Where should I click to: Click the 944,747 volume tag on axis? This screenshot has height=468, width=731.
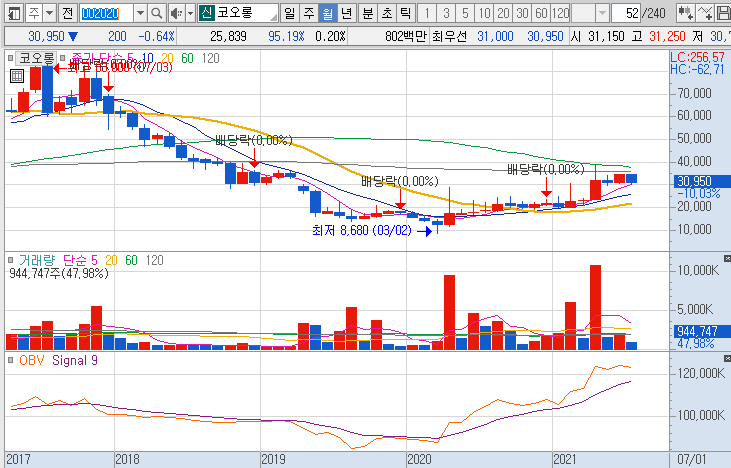[x=702, y=331]
